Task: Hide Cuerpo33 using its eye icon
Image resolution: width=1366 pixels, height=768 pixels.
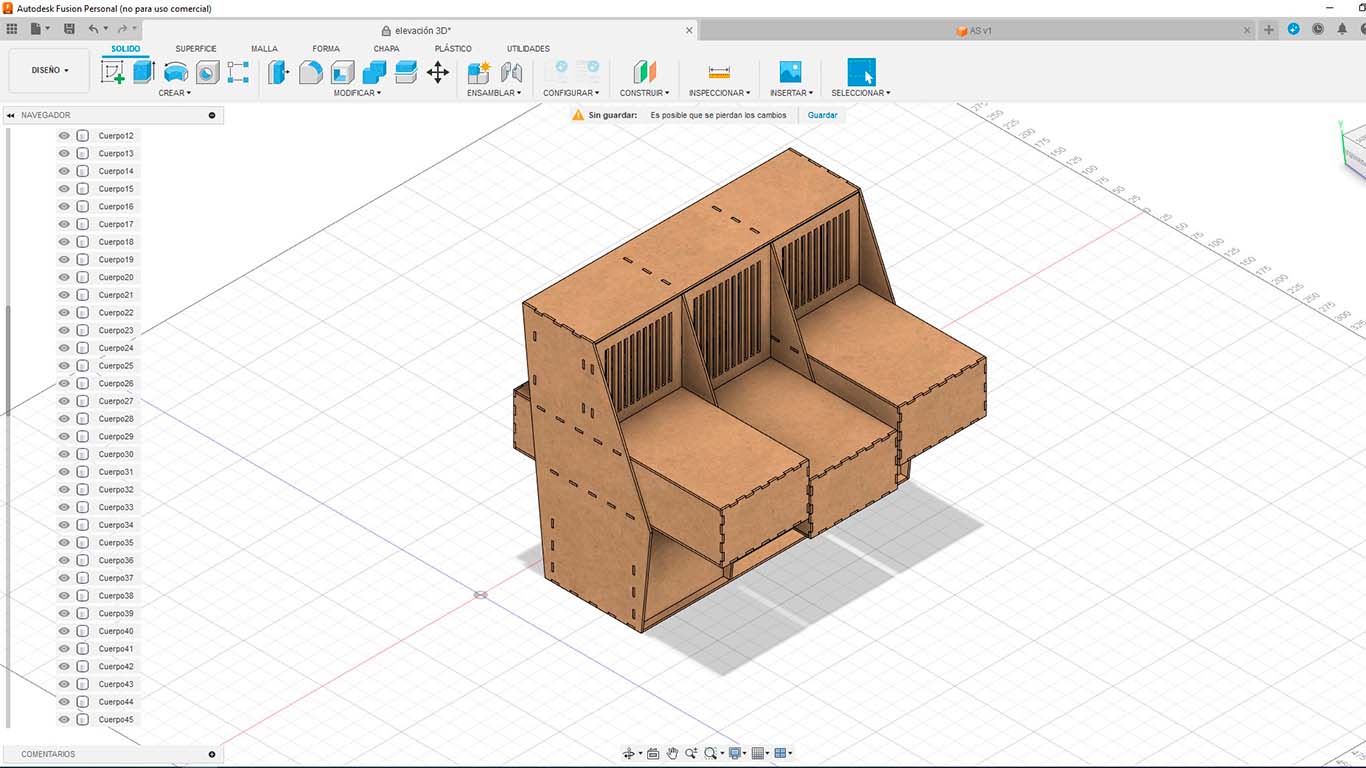Action: click(x=64, y=507)
